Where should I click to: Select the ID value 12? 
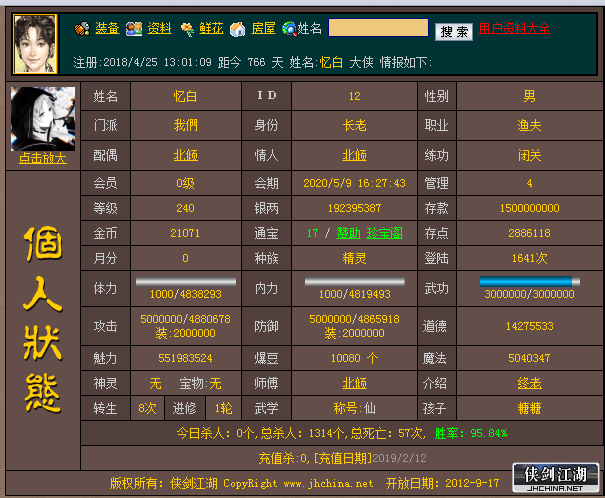click(355, 96)
